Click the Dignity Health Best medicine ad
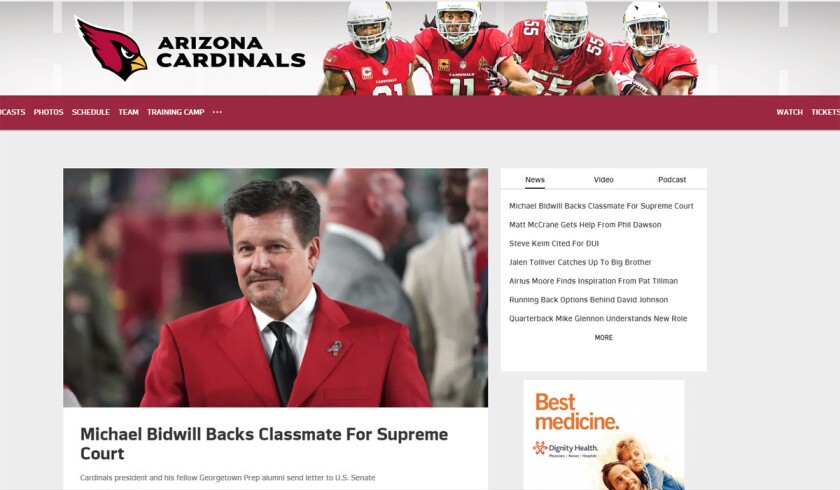 604,435
